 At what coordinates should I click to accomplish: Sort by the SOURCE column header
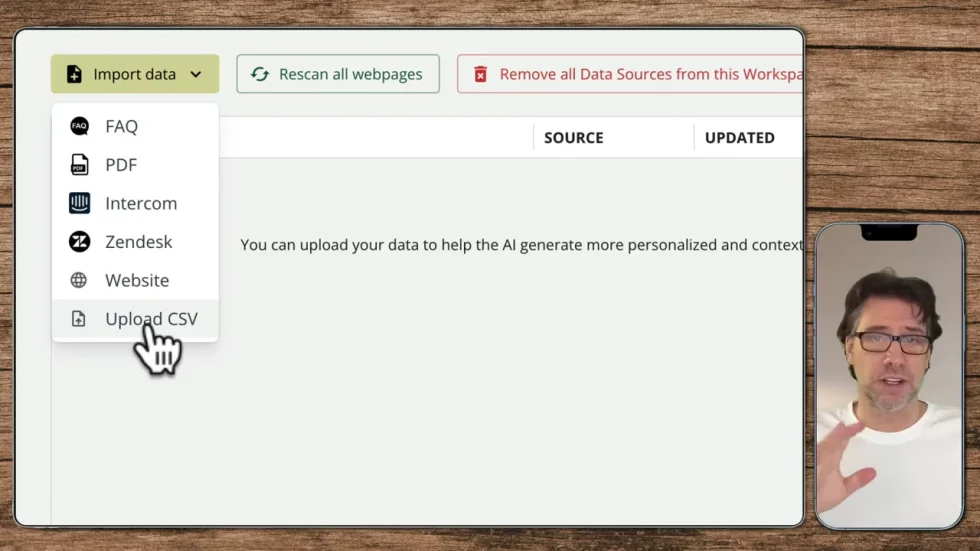573,138
